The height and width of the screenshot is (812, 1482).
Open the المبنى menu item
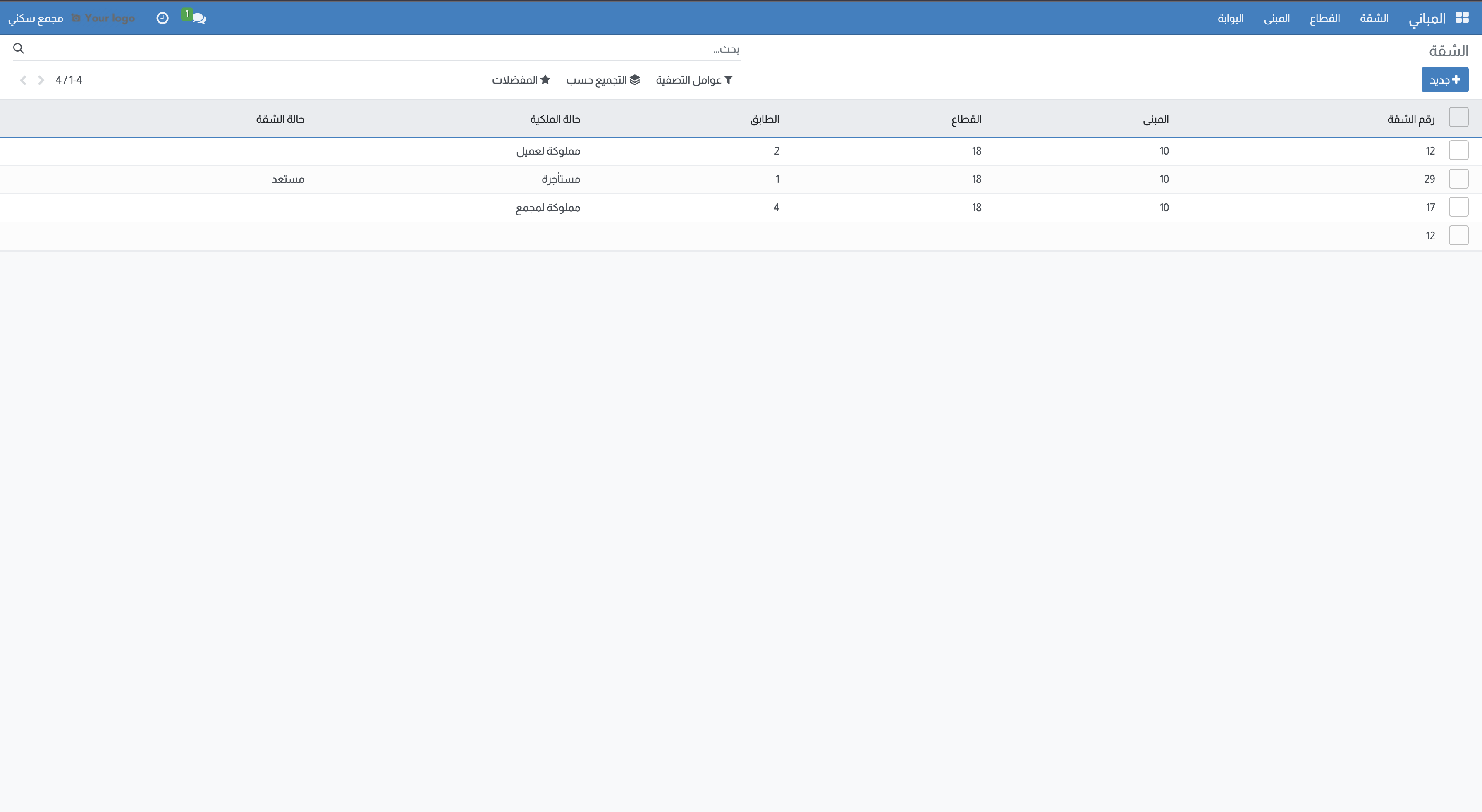tap(1276, 19)
